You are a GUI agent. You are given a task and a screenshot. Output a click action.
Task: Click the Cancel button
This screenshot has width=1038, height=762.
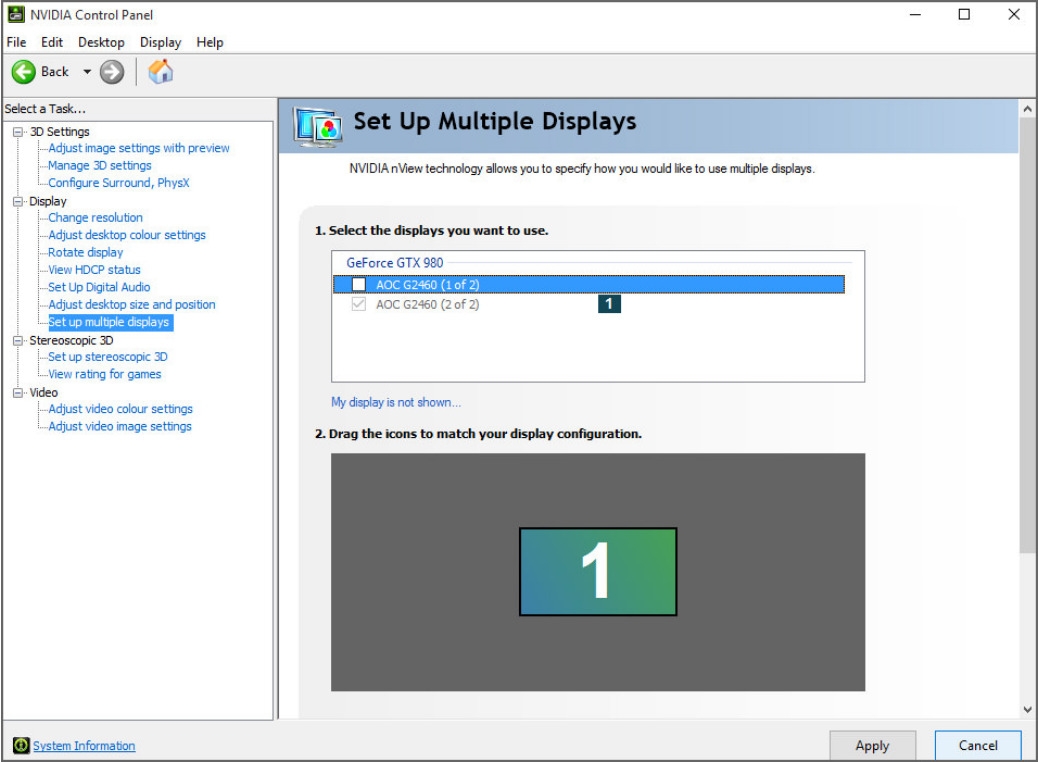click(978, 745)
